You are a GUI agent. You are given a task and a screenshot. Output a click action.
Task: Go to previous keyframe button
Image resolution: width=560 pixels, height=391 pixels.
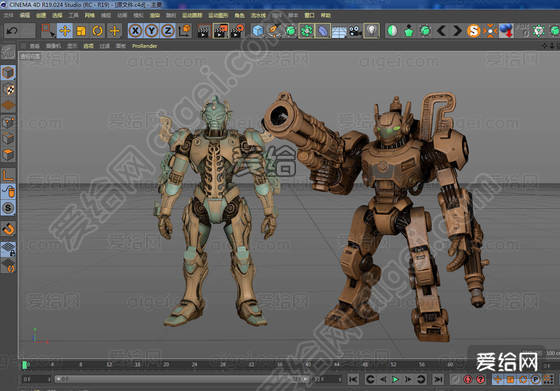(x=370, y=379)
